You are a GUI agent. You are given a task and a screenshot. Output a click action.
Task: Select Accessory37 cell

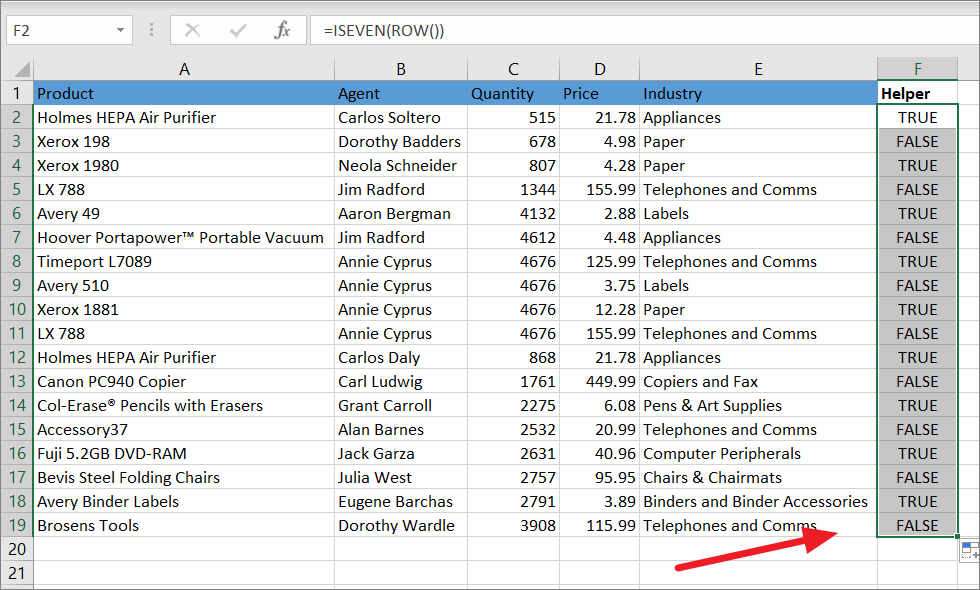(x=184, y=429)
